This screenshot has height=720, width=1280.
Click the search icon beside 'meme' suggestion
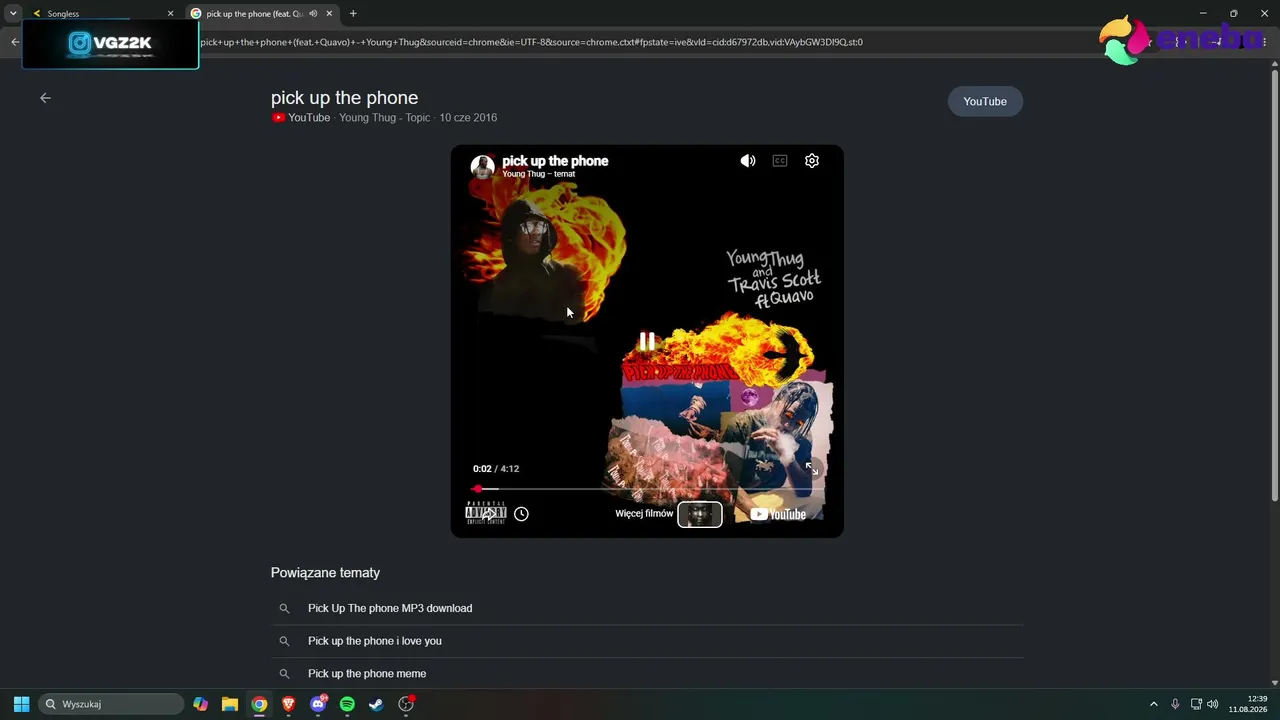click(284, 673)
